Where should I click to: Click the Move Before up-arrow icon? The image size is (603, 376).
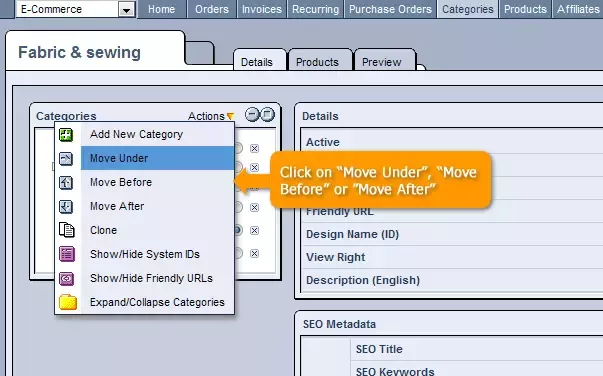pyautogui.click(x=66, y=182)
